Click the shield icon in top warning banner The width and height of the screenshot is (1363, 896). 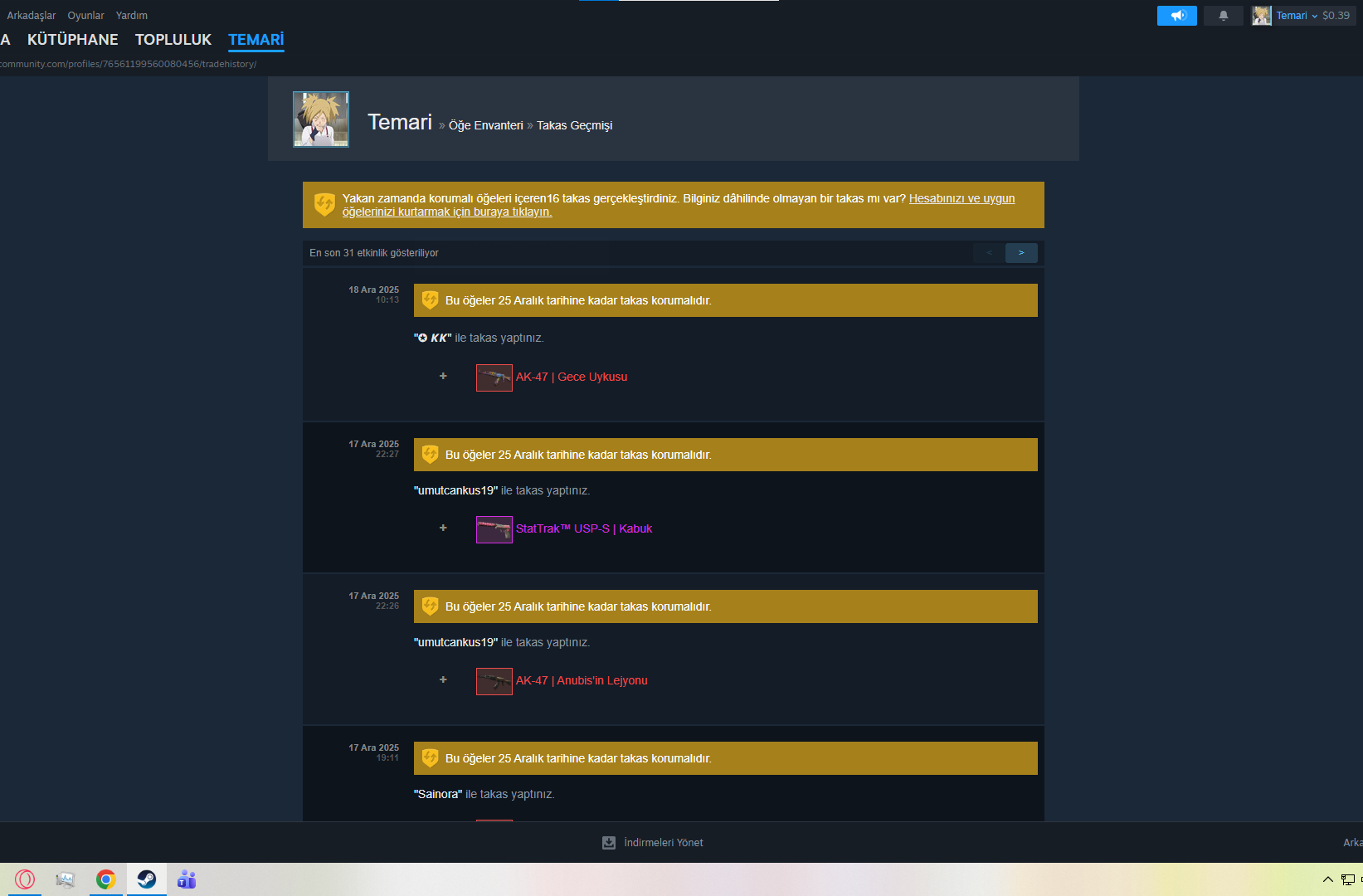point(324,204)
